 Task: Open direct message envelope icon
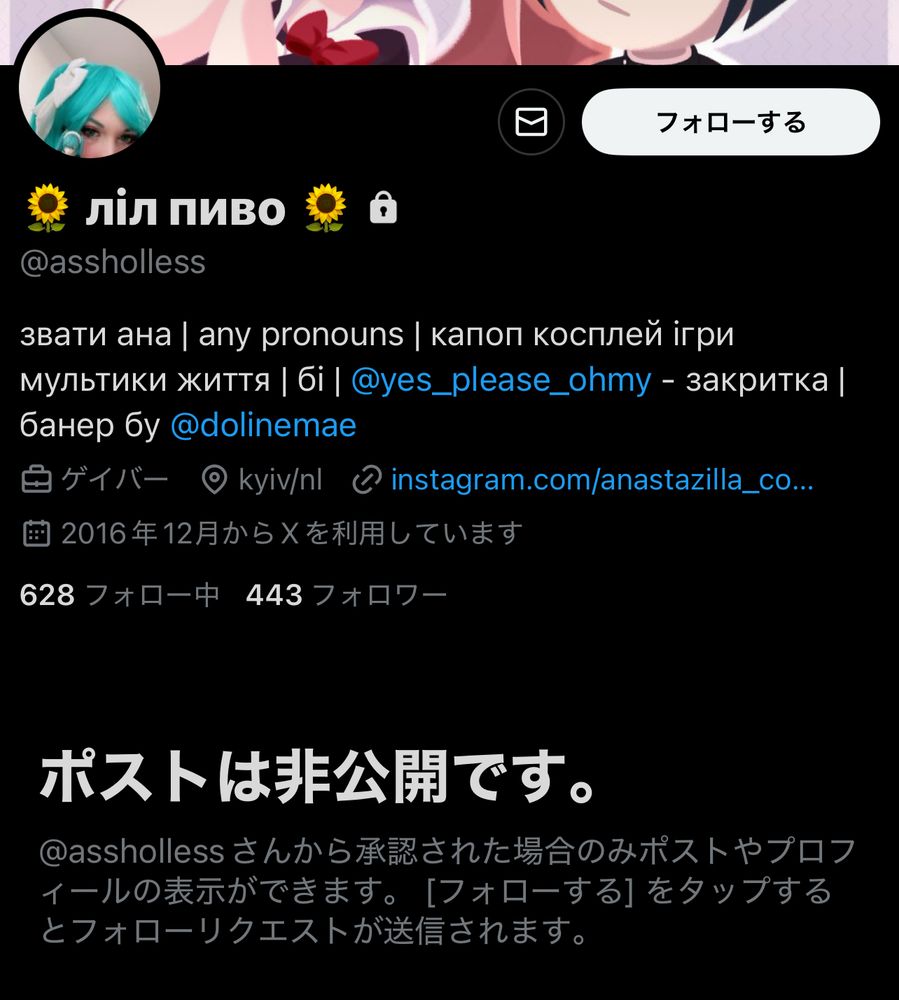pyautogui.click(x=531, y=122)
